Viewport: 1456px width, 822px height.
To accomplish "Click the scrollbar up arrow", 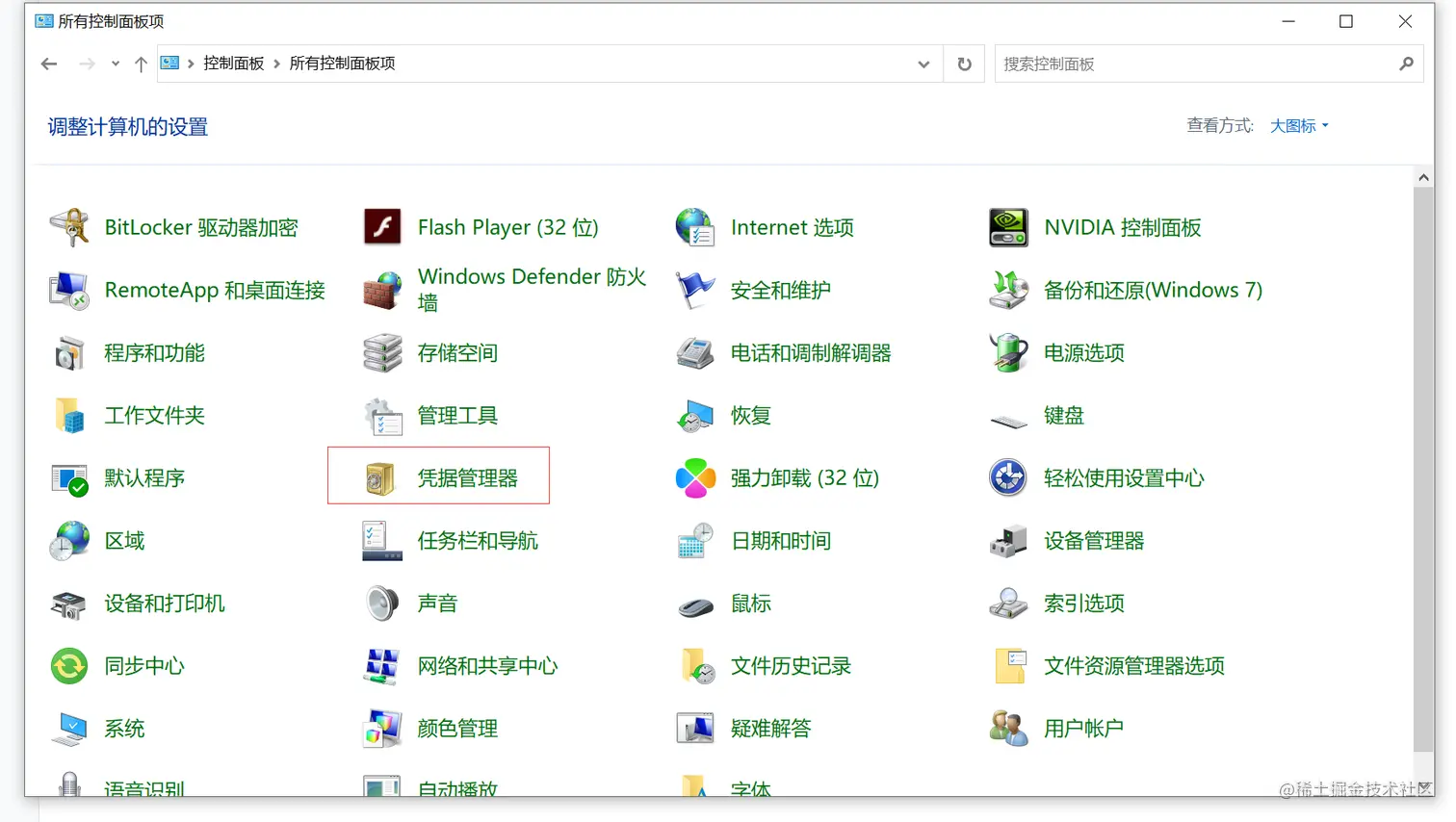I will (1423, 177).
